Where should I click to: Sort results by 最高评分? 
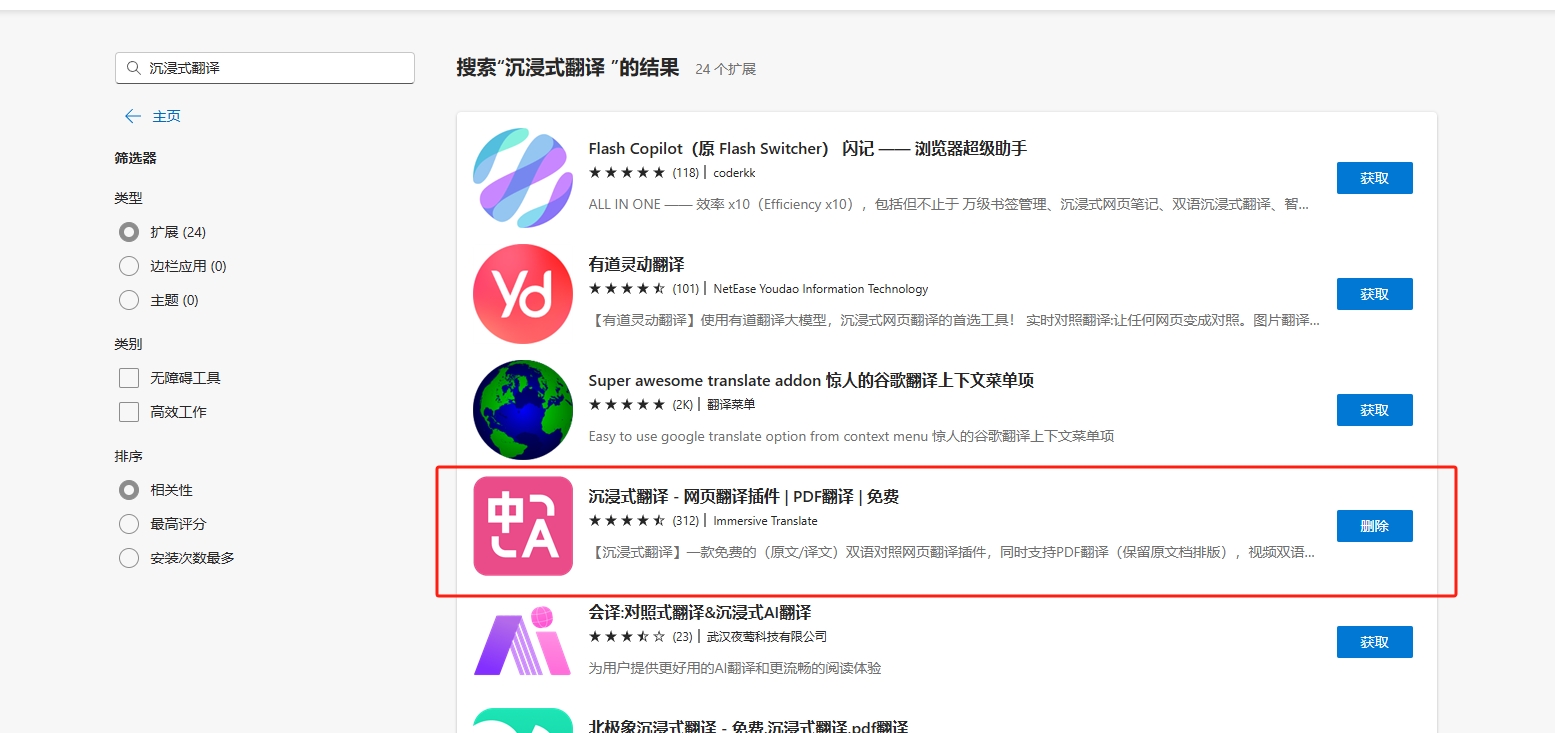coord(129,524)
